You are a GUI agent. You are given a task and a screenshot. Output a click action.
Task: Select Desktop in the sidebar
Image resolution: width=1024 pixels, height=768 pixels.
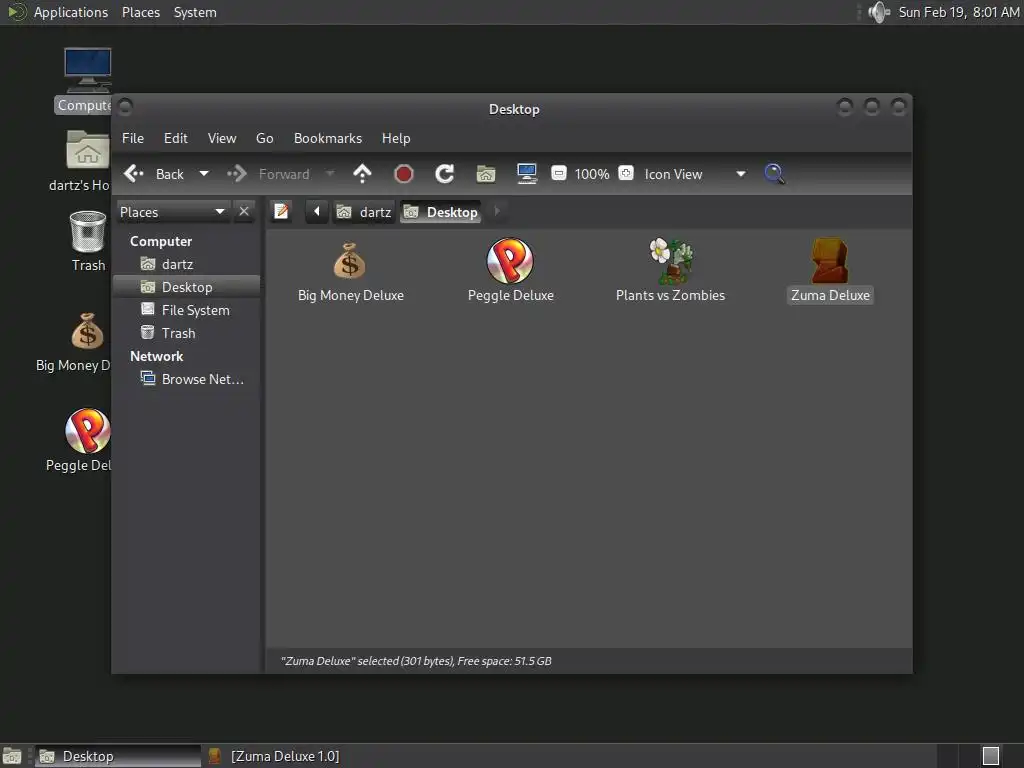[187, 287]
